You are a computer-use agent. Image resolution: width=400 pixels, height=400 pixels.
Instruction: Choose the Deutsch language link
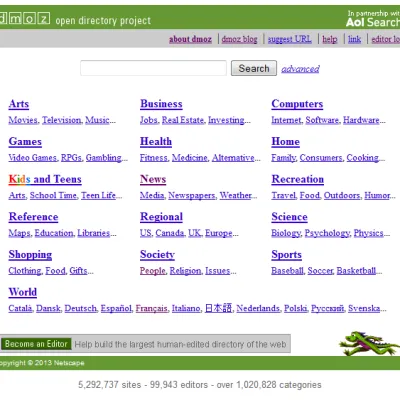[x=80, y=308]
